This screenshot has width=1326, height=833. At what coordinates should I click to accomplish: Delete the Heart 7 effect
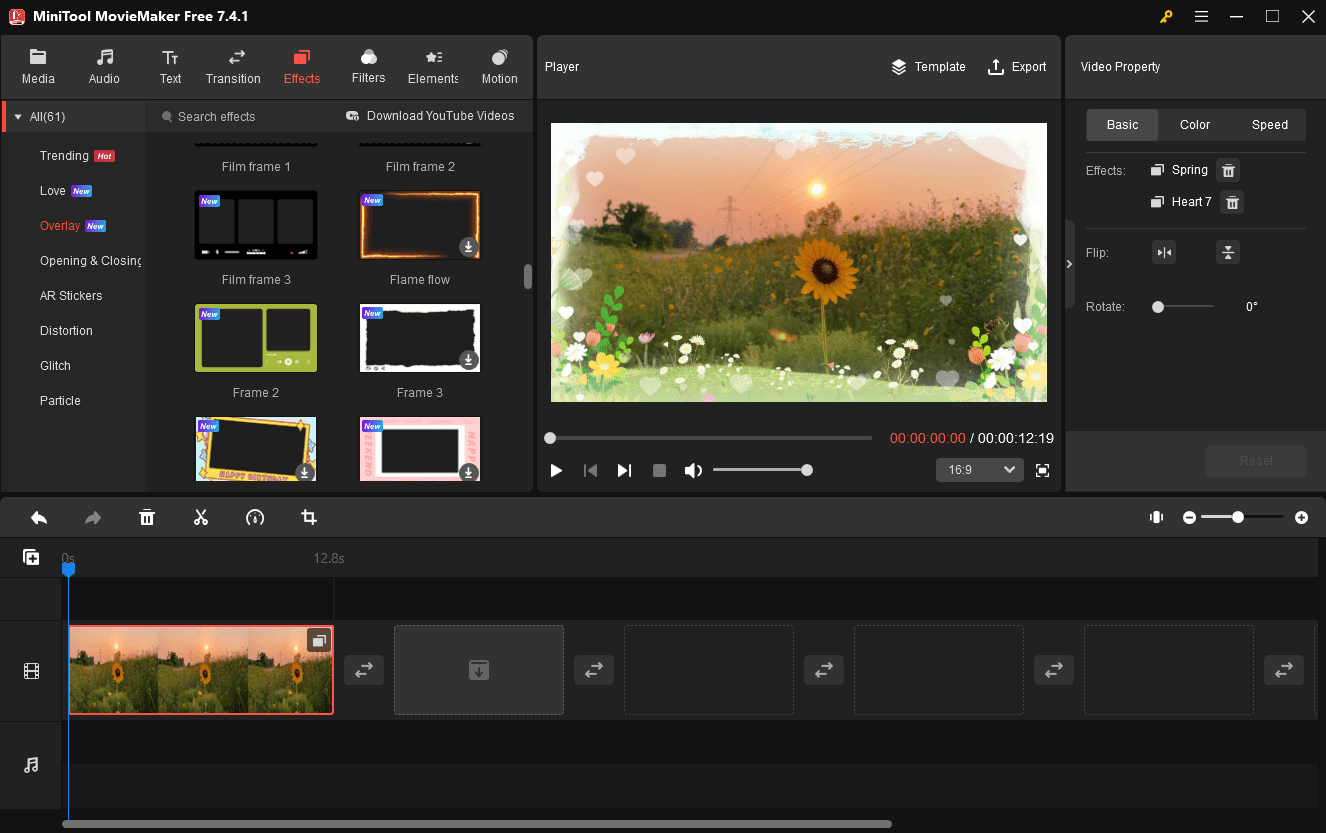tap(1233, 202)
